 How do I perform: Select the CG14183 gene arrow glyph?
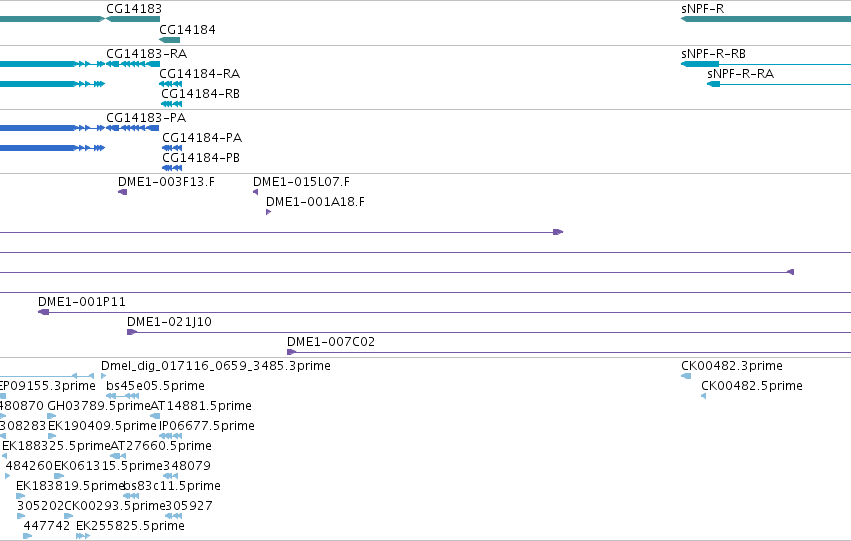click(x=133, y=19)
